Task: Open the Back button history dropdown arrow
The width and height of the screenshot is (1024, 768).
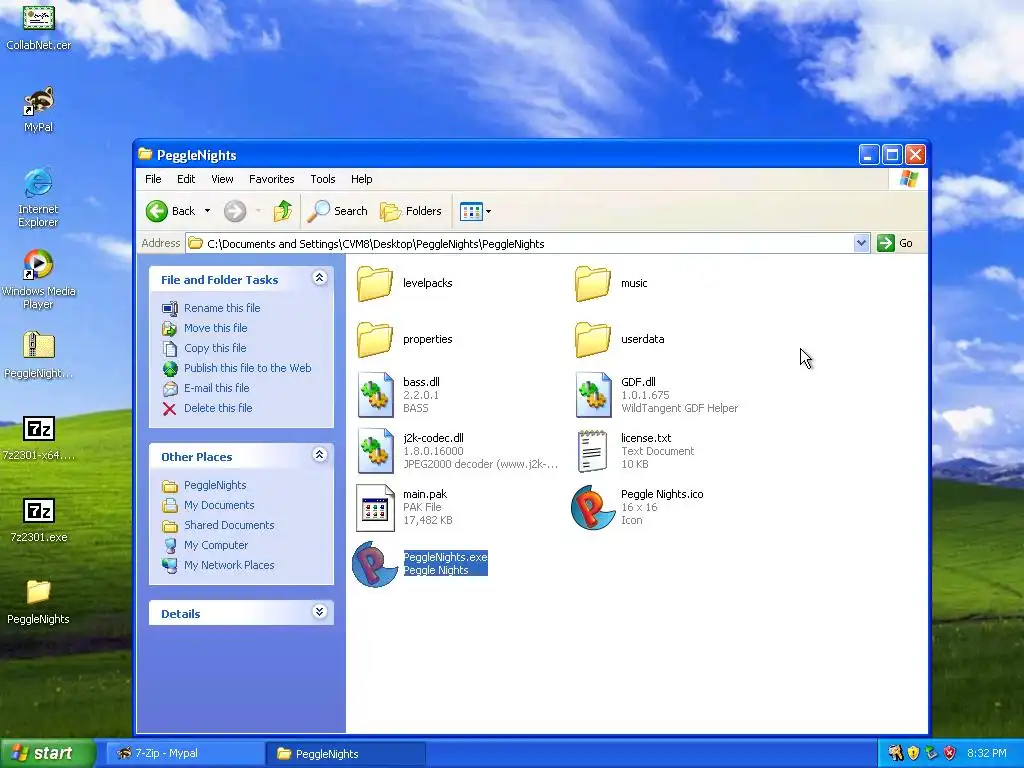Action: [x=208, y=211]
